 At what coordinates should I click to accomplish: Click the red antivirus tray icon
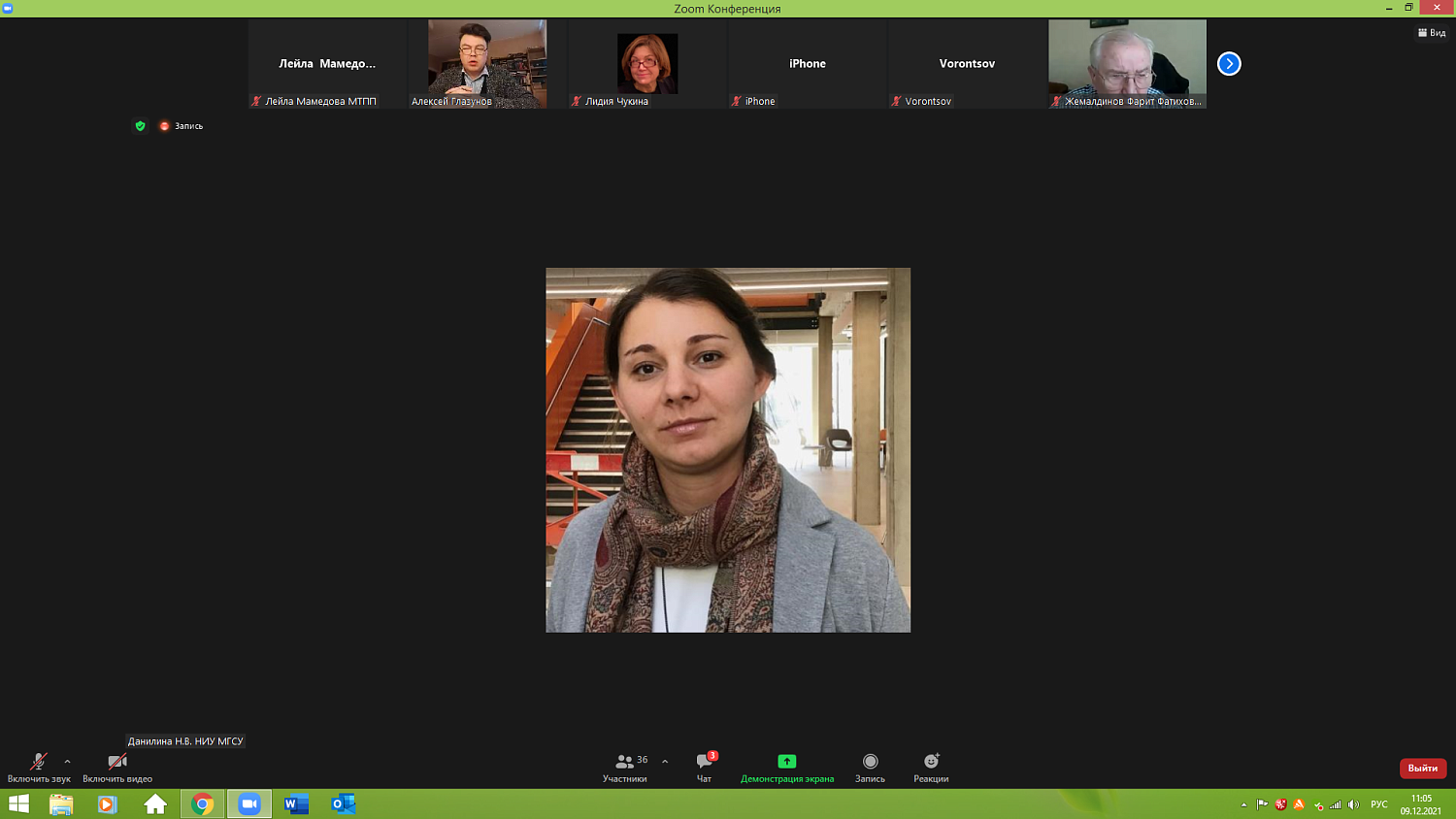point(1280,804)
